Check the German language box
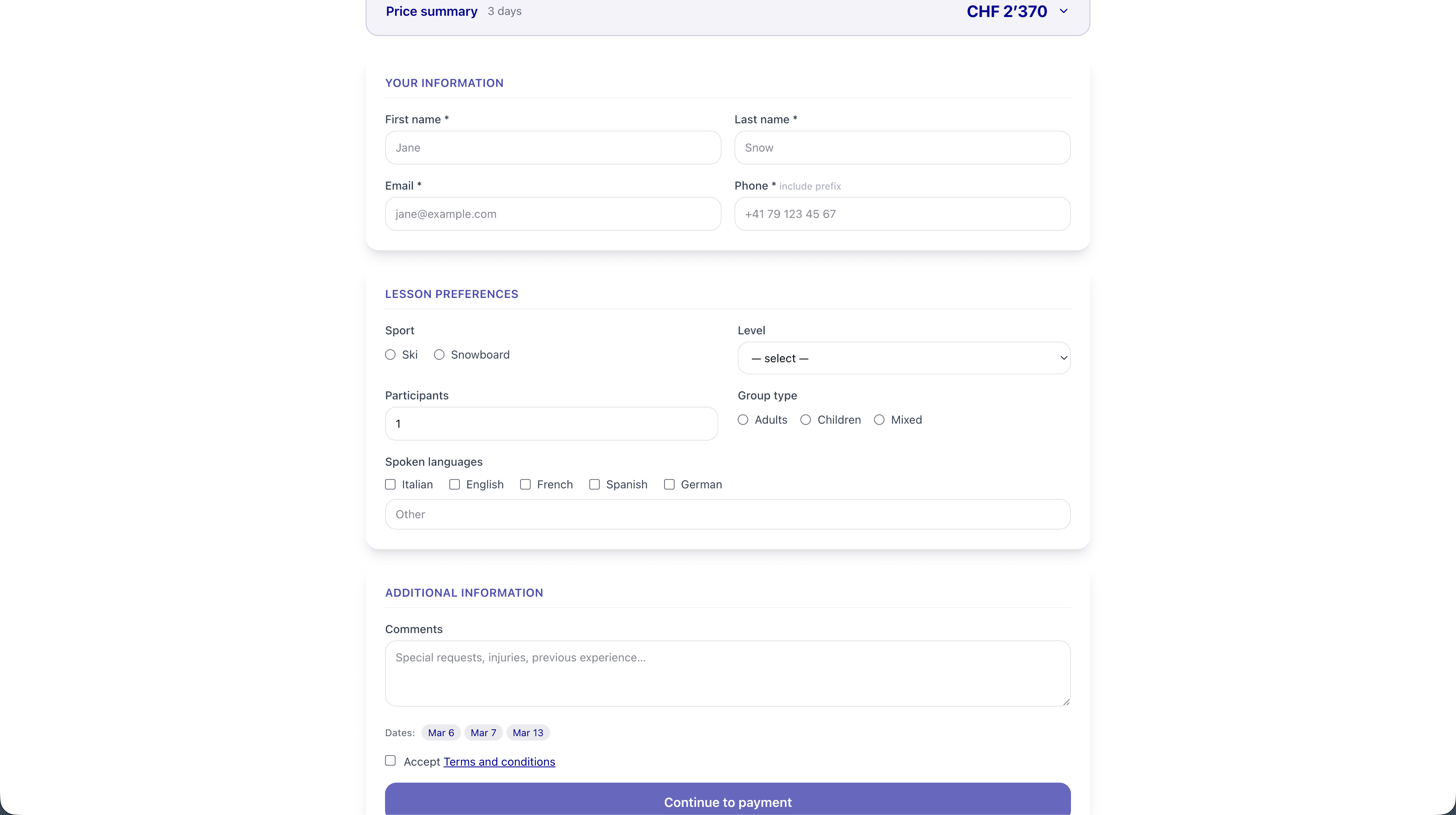 (669, 484)
